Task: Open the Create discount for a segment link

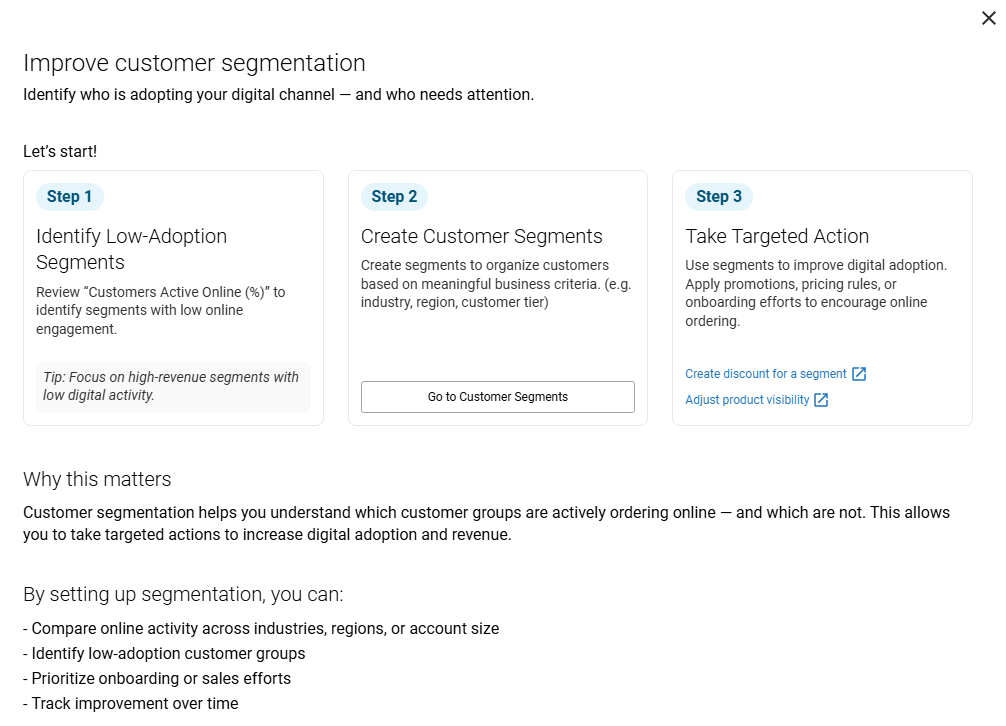Action: pyautogui.click(x=766, y=374)
